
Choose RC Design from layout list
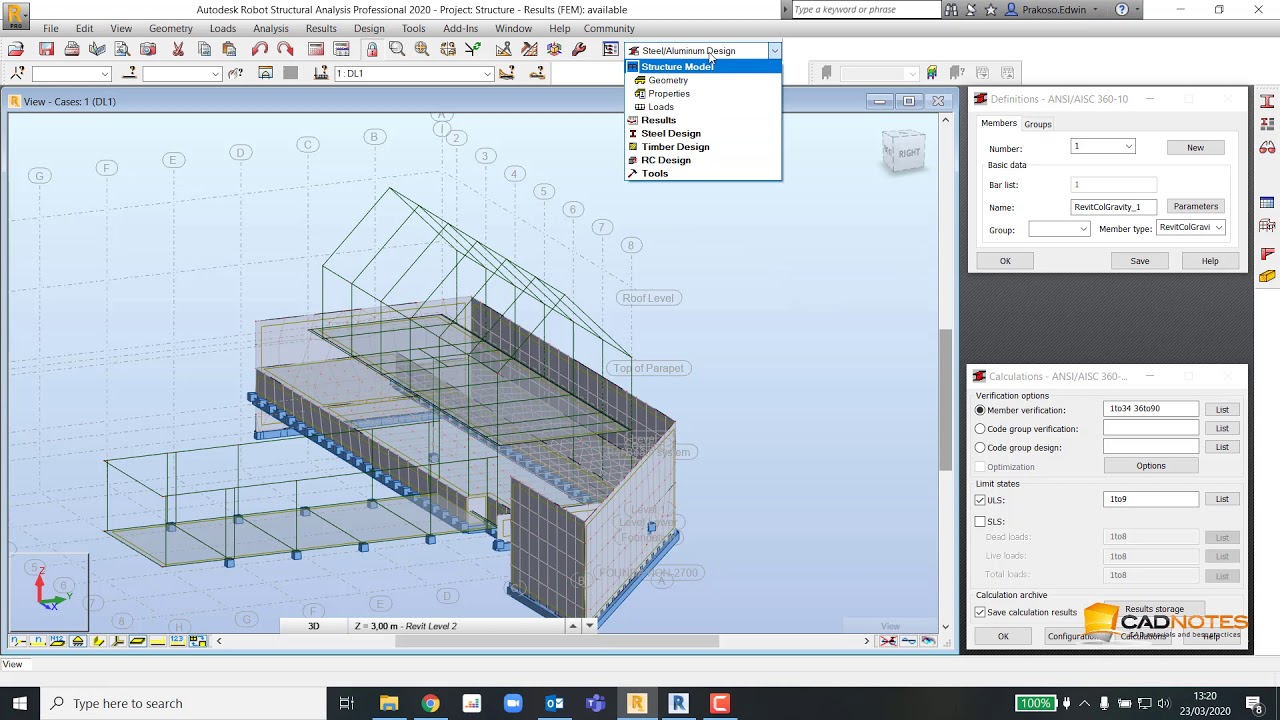[666, 160]
